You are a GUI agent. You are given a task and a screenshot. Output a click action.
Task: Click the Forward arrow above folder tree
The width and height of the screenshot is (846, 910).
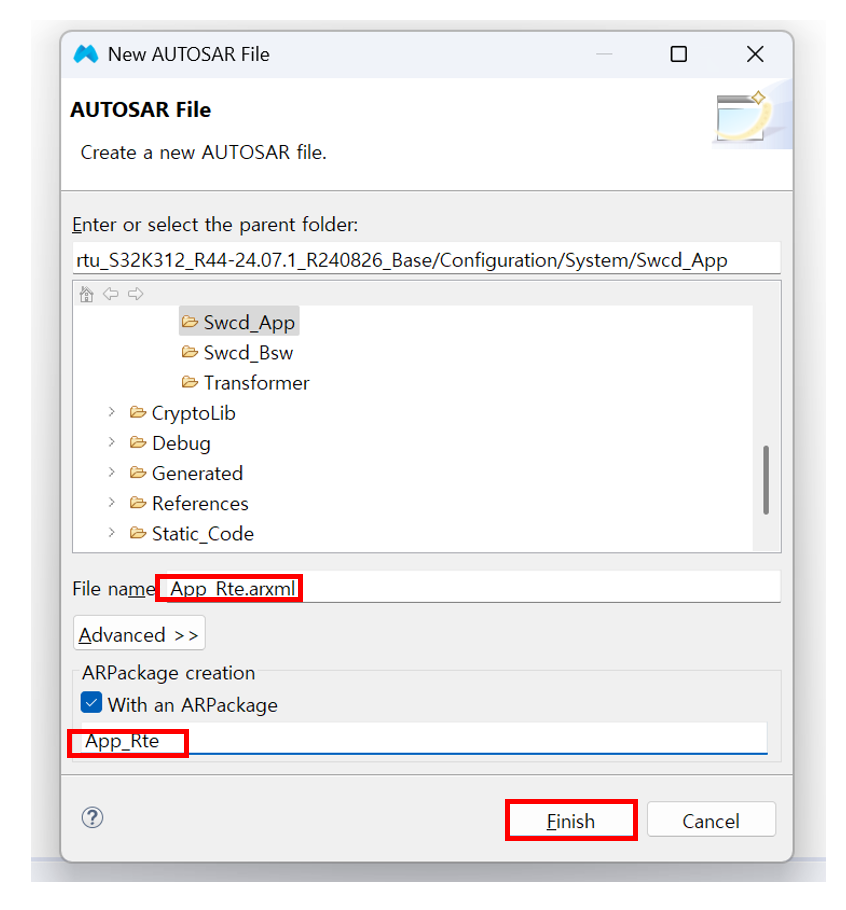pos(135,294)
